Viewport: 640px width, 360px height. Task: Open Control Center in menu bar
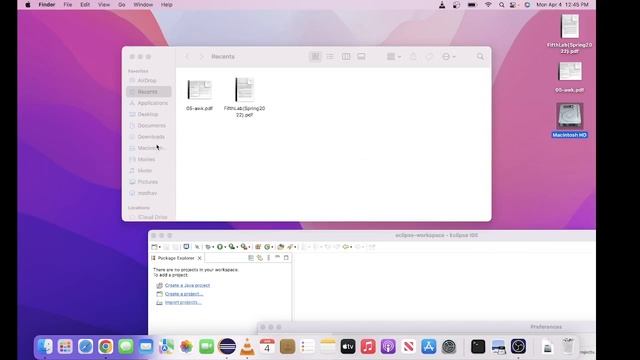(x=513, y=5)
